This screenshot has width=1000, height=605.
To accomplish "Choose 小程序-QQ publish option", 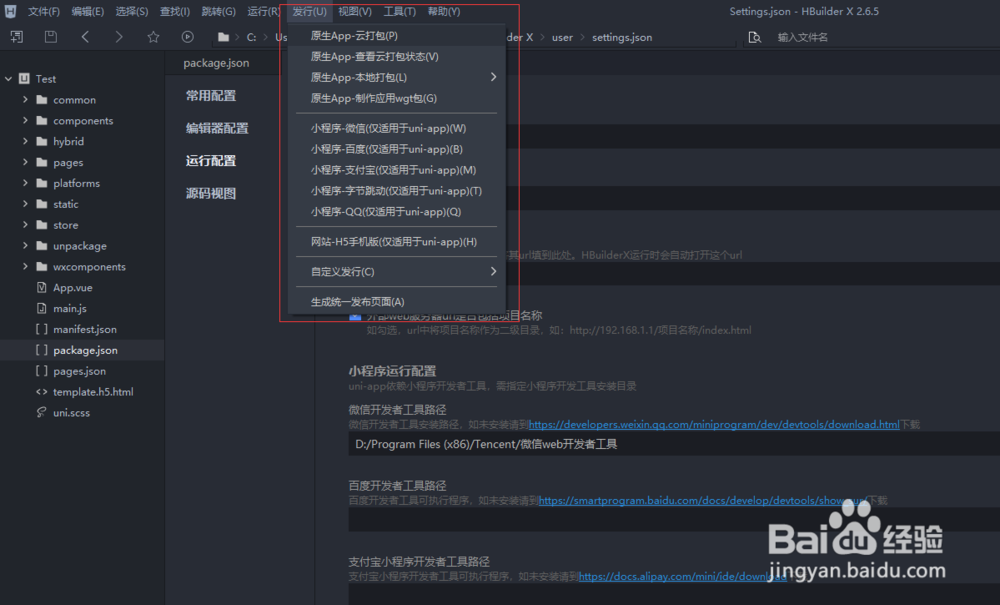I will coord(397,212).
